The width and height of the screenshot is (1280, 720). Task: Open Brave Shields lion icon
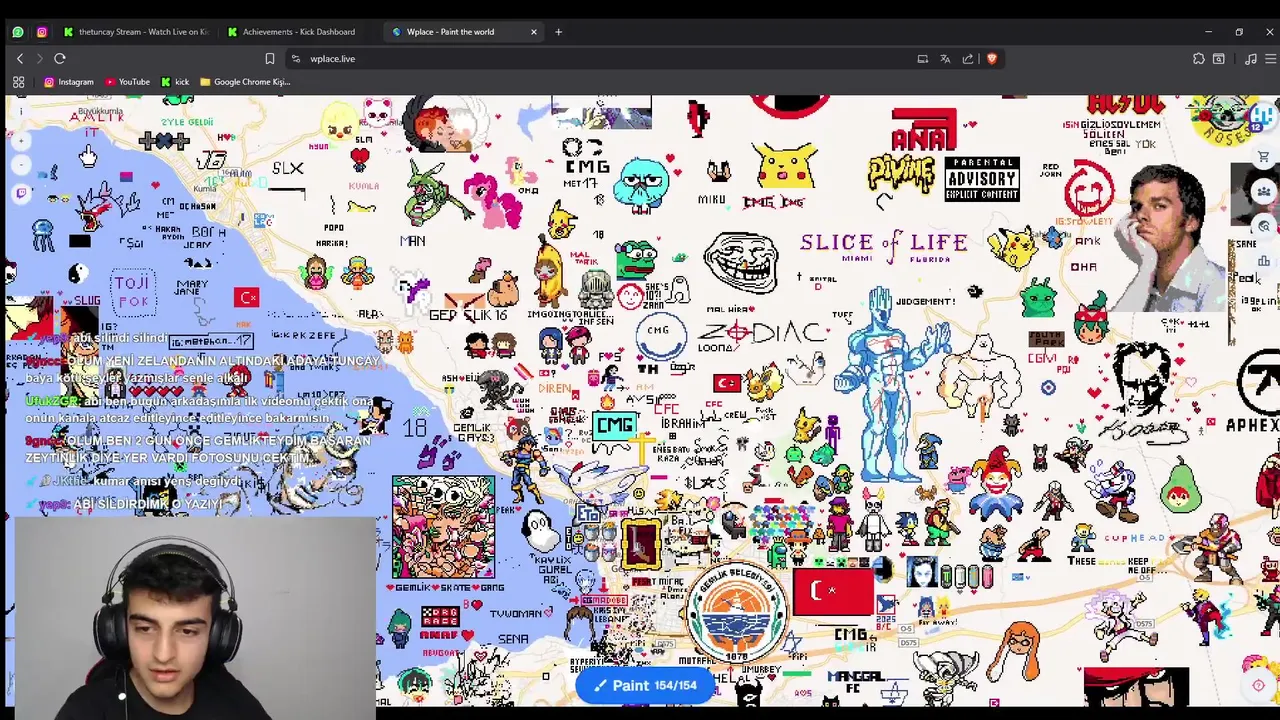click(992, 58)
